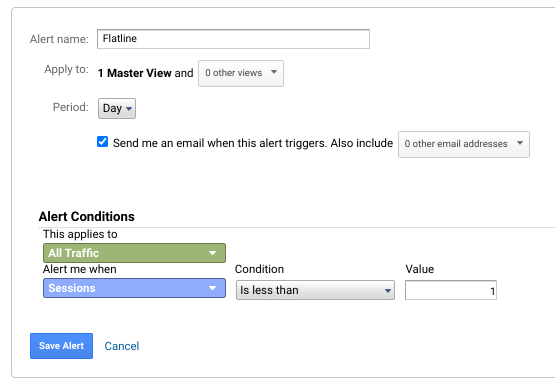Click the '1 Master View' text
This screenshot has width=555, height=385.
[x=135, y=73]
